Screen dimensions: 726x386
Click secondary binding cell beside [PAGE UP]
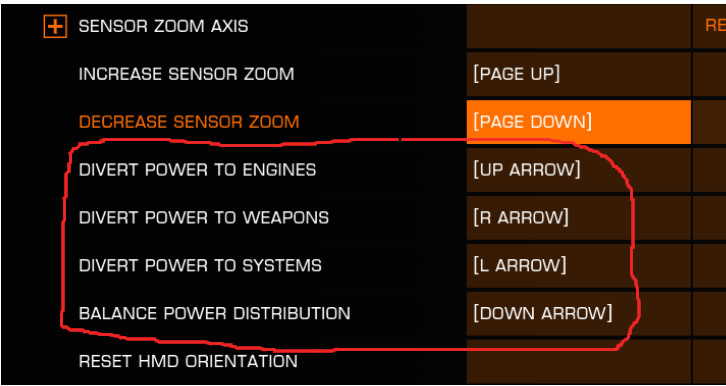coord(709,74)
